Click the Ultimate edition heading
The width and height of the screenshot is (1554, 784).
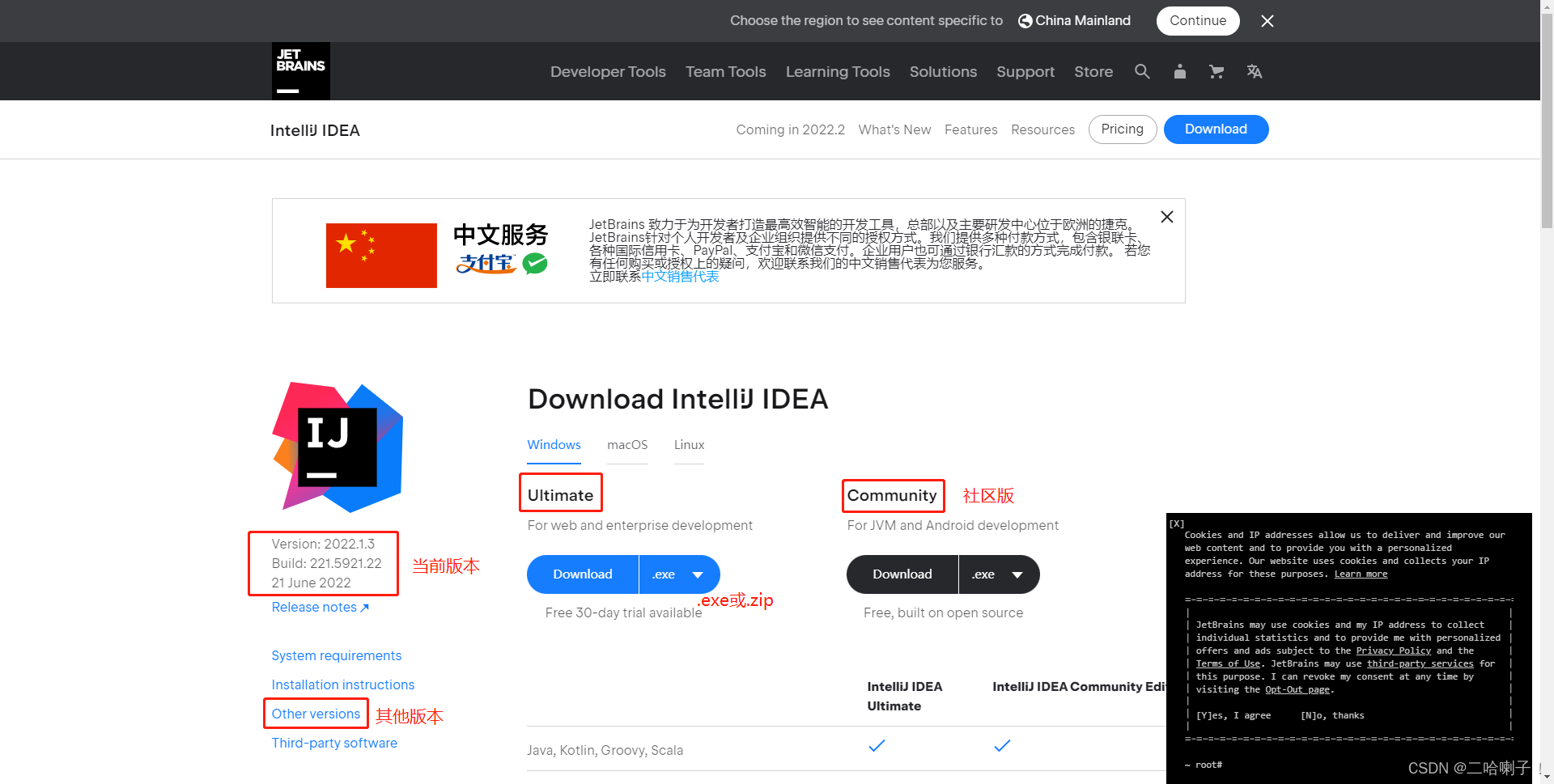click(x=560, y=495)
